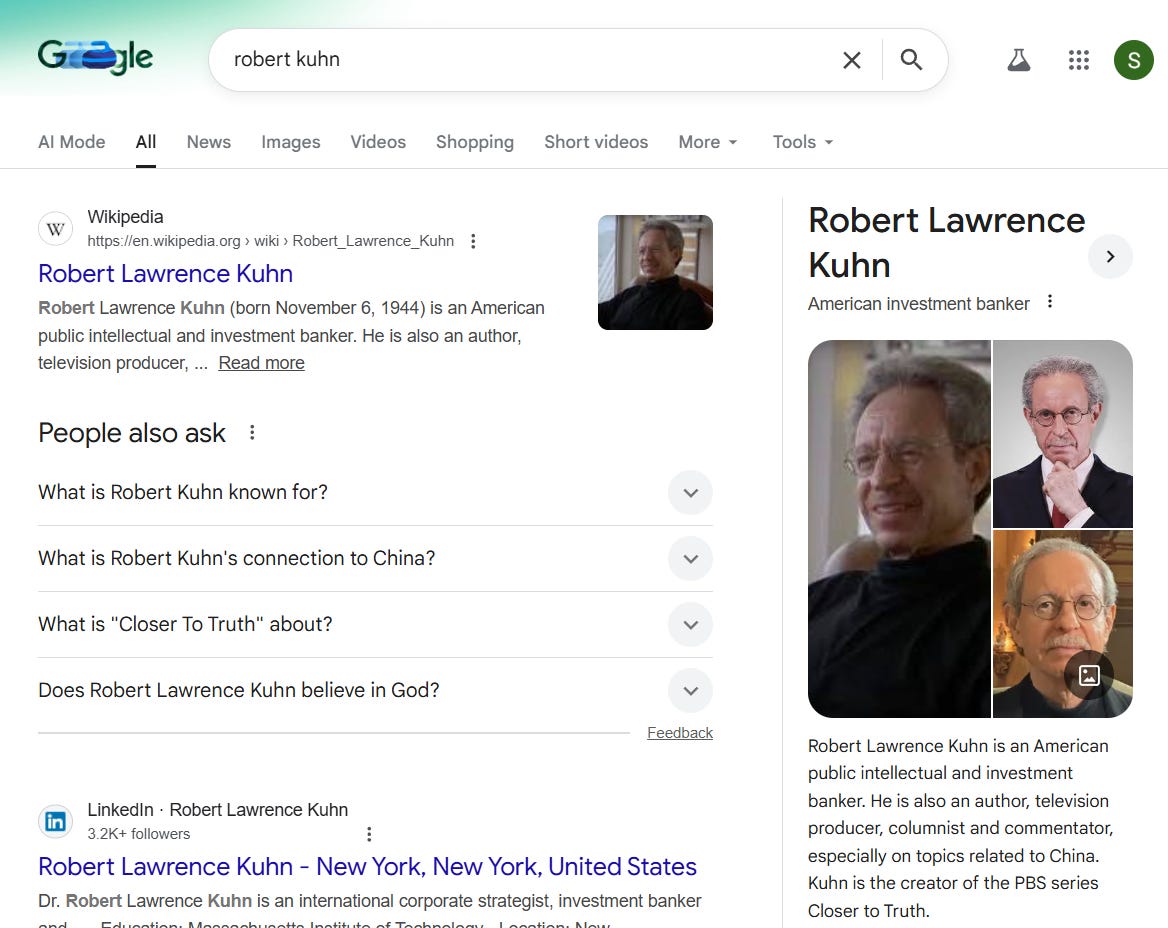
Task: Open the Tools dropdown
Action: (x=802, y=142)
